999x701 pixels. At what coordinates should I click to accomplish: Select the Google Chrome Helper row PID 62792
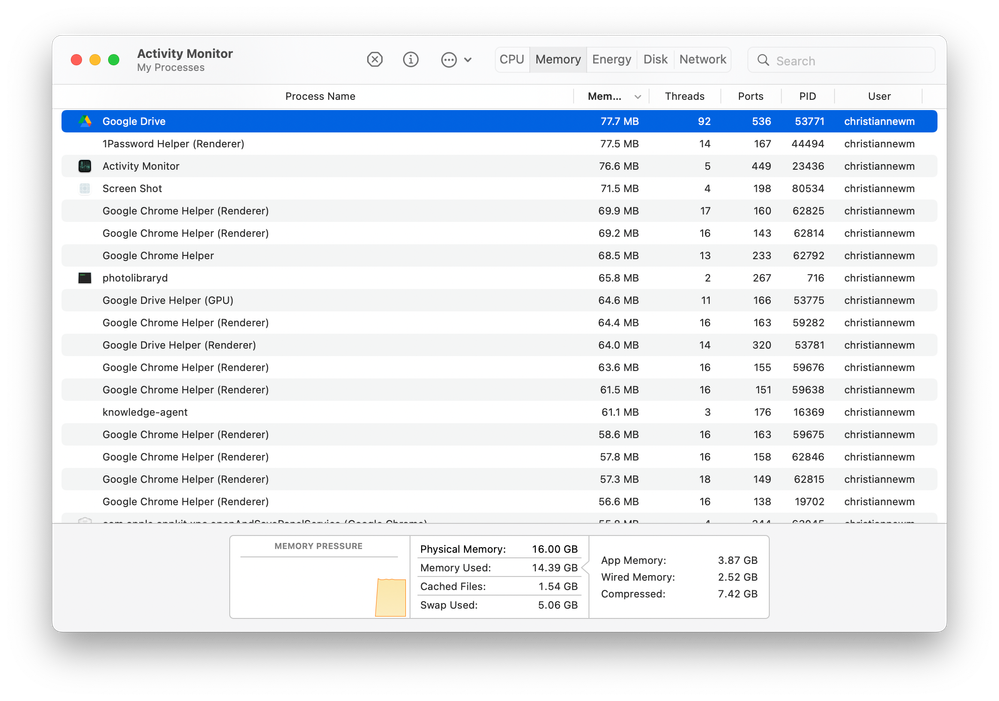point(499,256)
